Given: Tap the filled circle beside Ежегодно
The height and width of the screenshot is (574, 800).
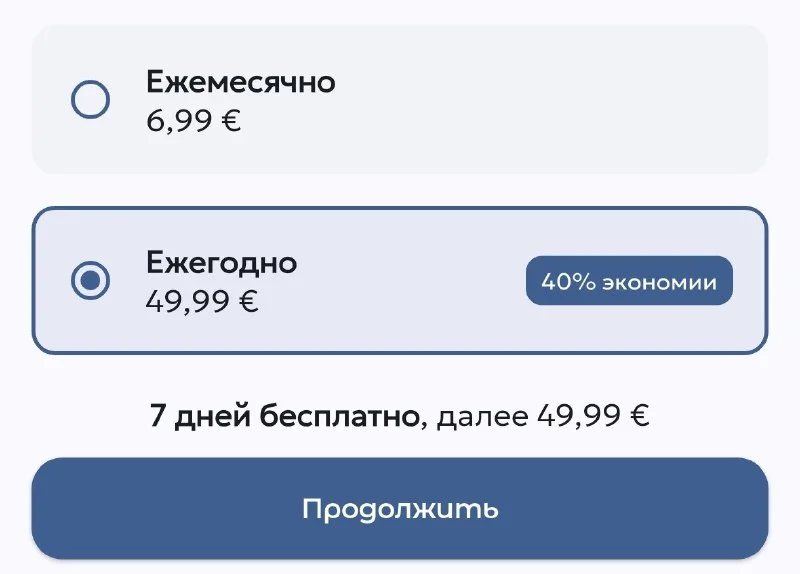Looking at the screenshot, I should (x=91, y=281).
